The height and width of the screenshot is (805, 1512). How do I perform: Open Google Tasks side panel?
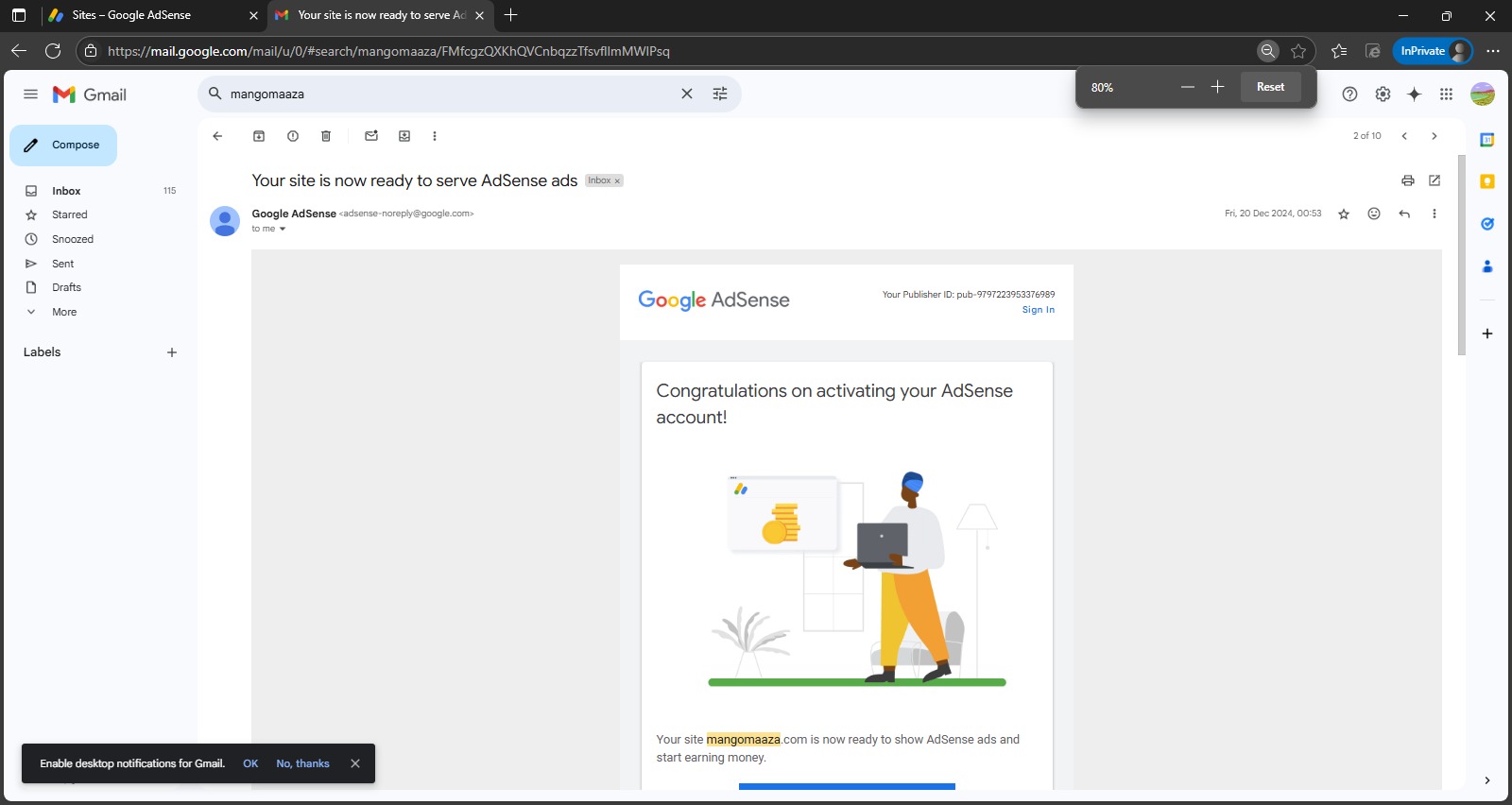tap(1487, 224)
